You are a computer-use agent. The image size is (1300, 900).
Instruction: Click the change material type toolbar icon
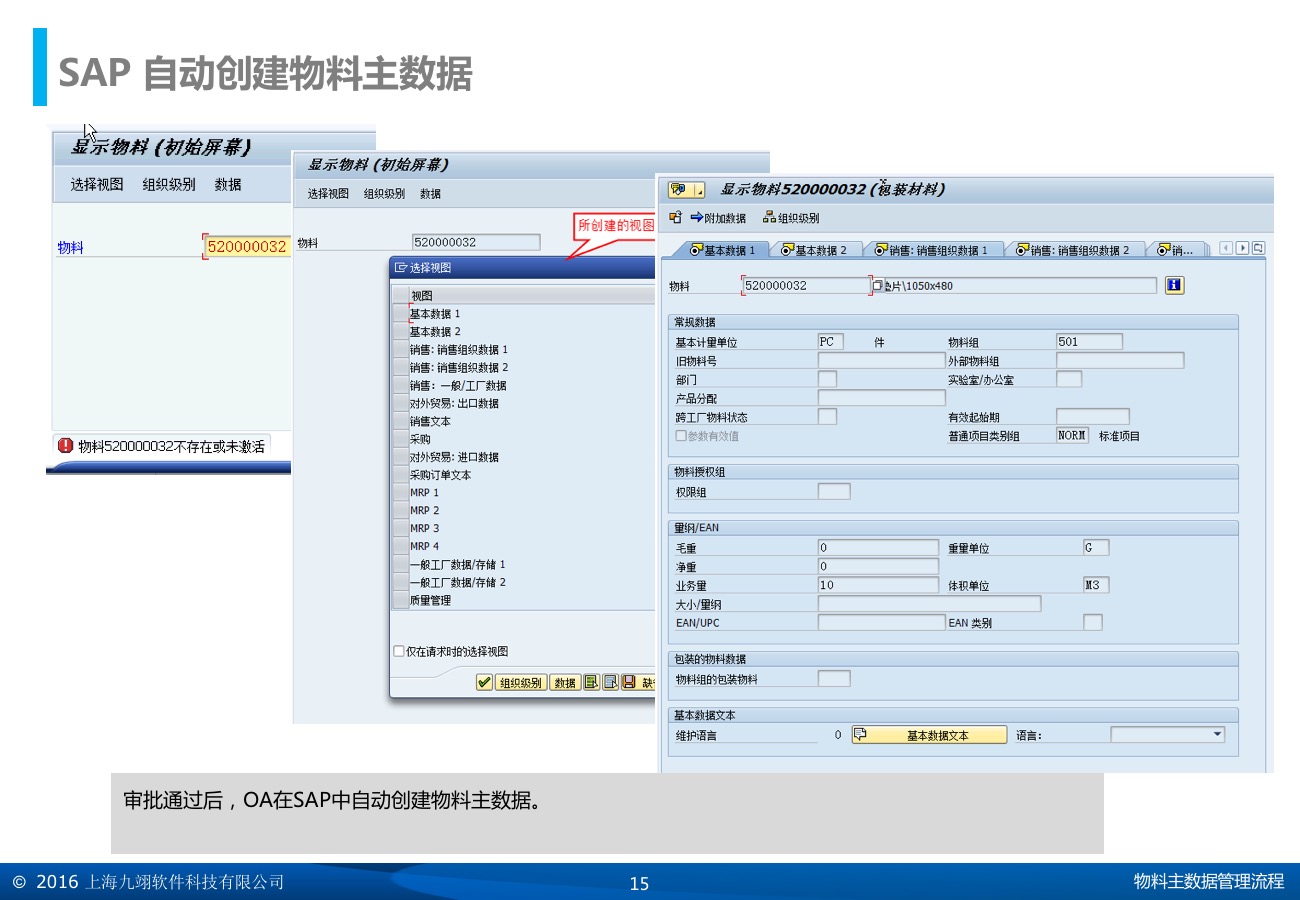coord(676,217)
